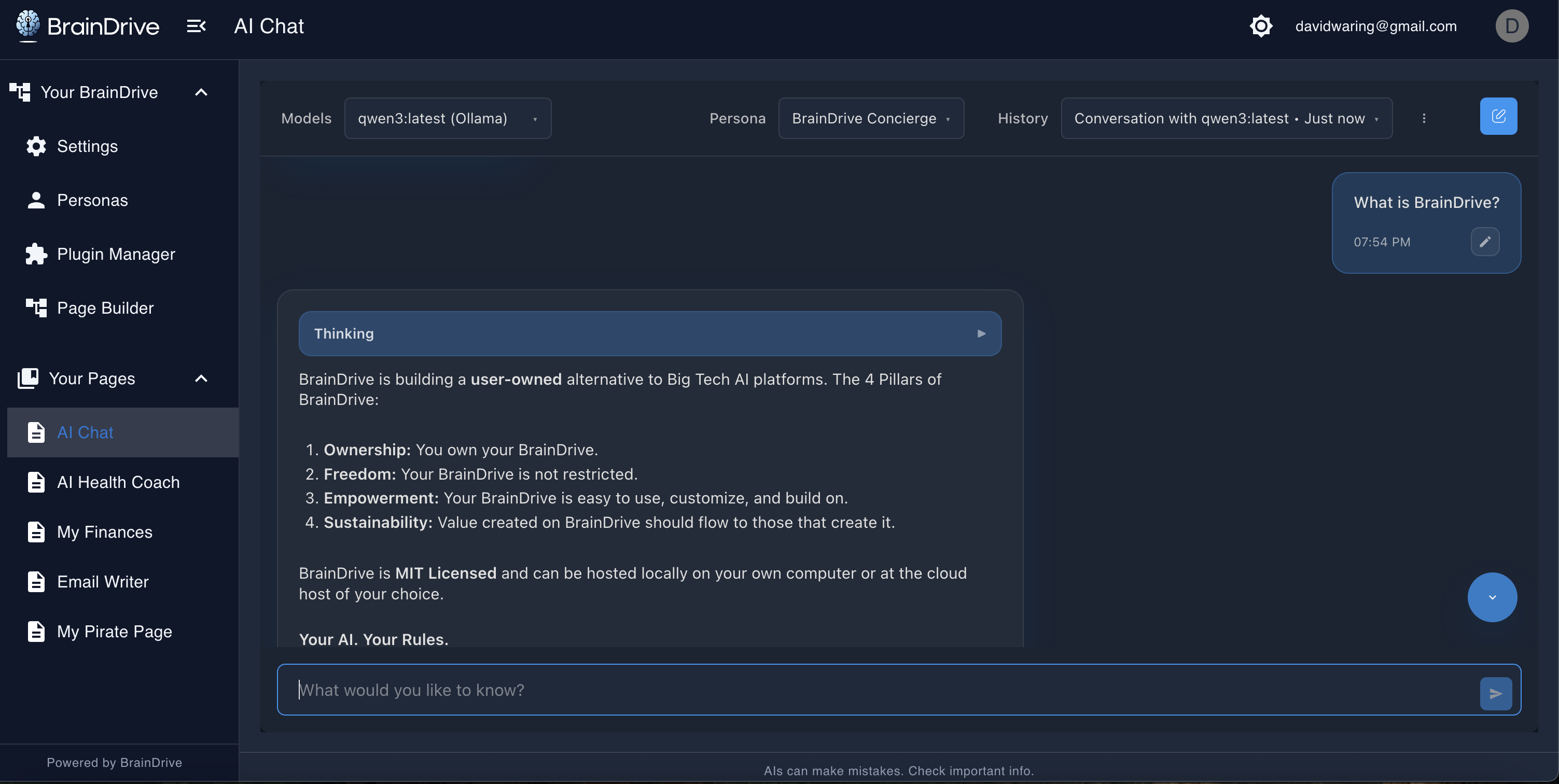Open the three-dot conversation options menu

point(1424,119)
